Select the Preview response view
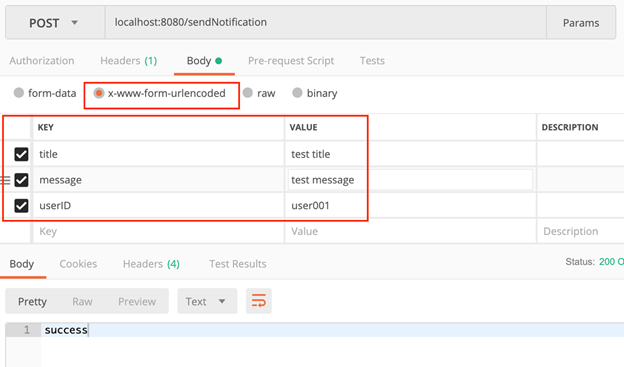This screenshot has height=367, width=624. coord(137,301)
